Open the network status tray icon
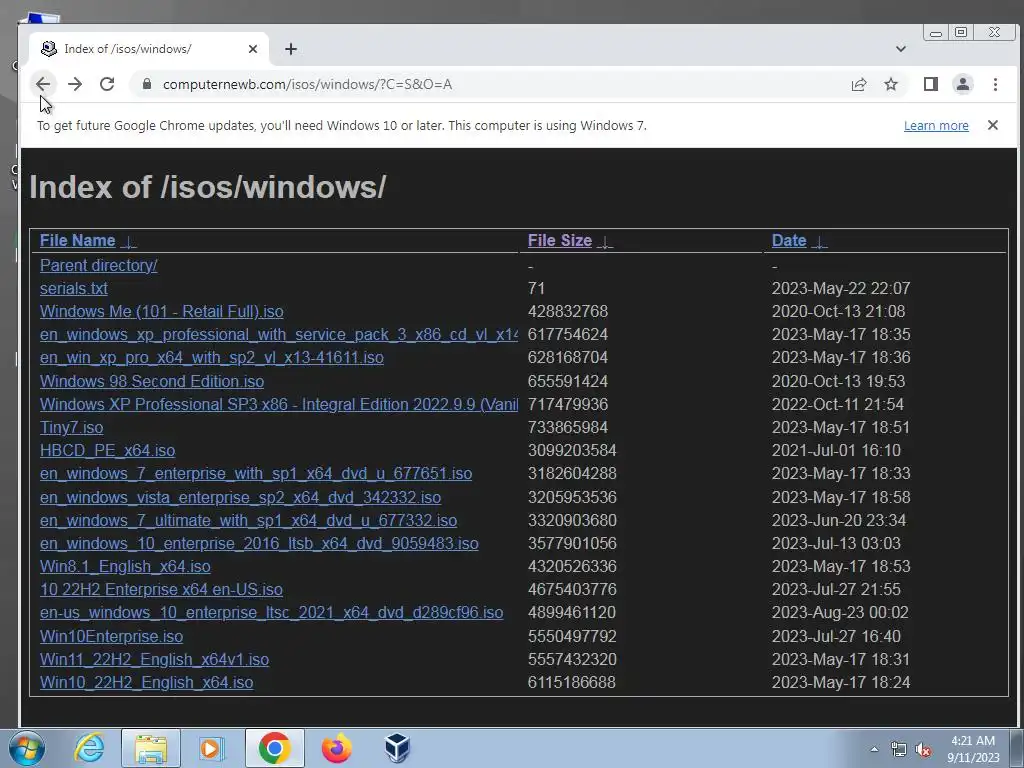The width and height of the screenshot is (1024, 768). point(899,750)
